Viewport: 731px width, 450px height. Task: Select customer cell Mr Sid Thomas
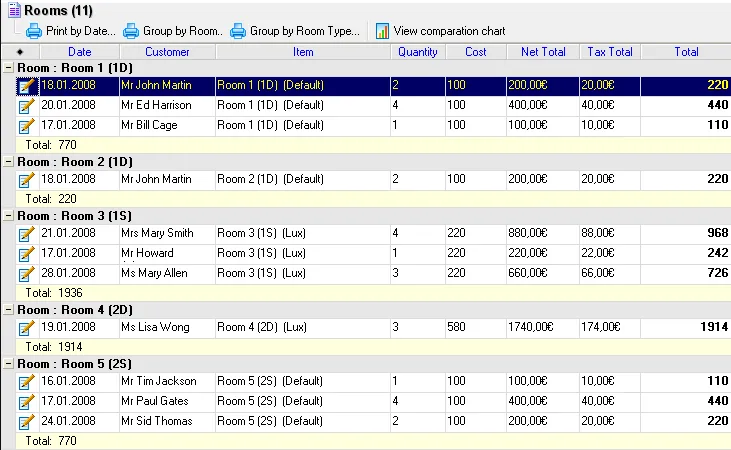167,422
